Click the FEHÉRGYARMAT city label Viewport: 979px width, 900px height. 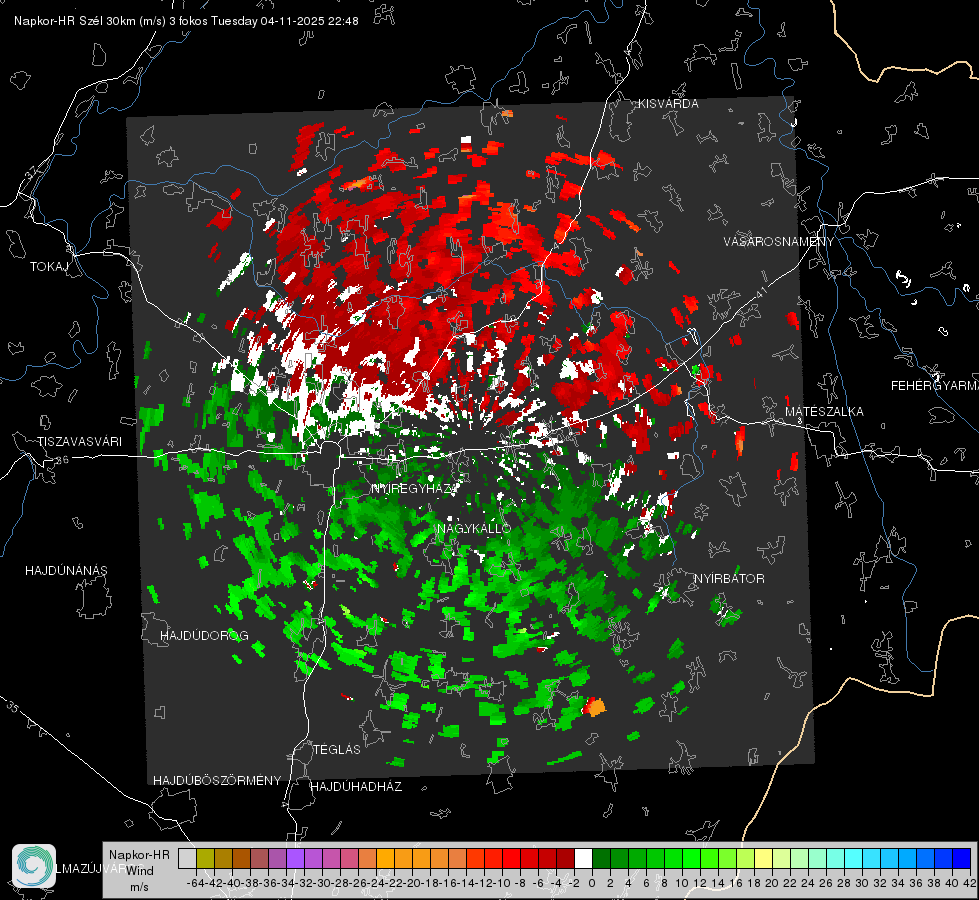pos(935,386)
